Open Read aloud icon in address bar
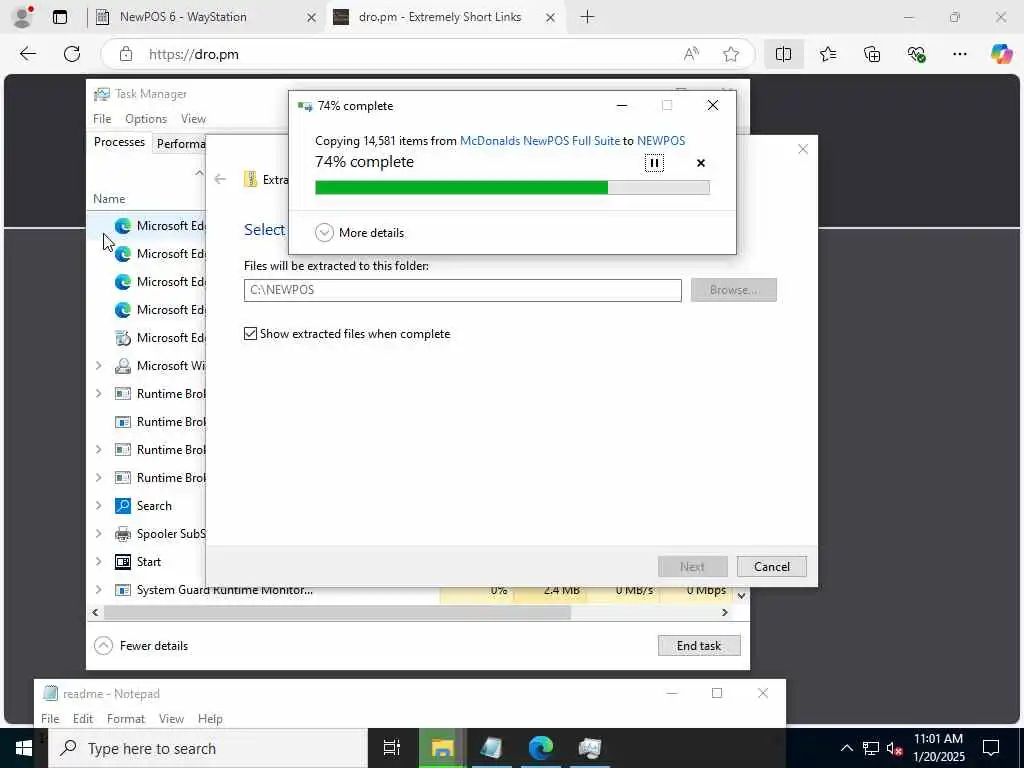This screenshot has height=768, width=1024. [x=691, y=54]
